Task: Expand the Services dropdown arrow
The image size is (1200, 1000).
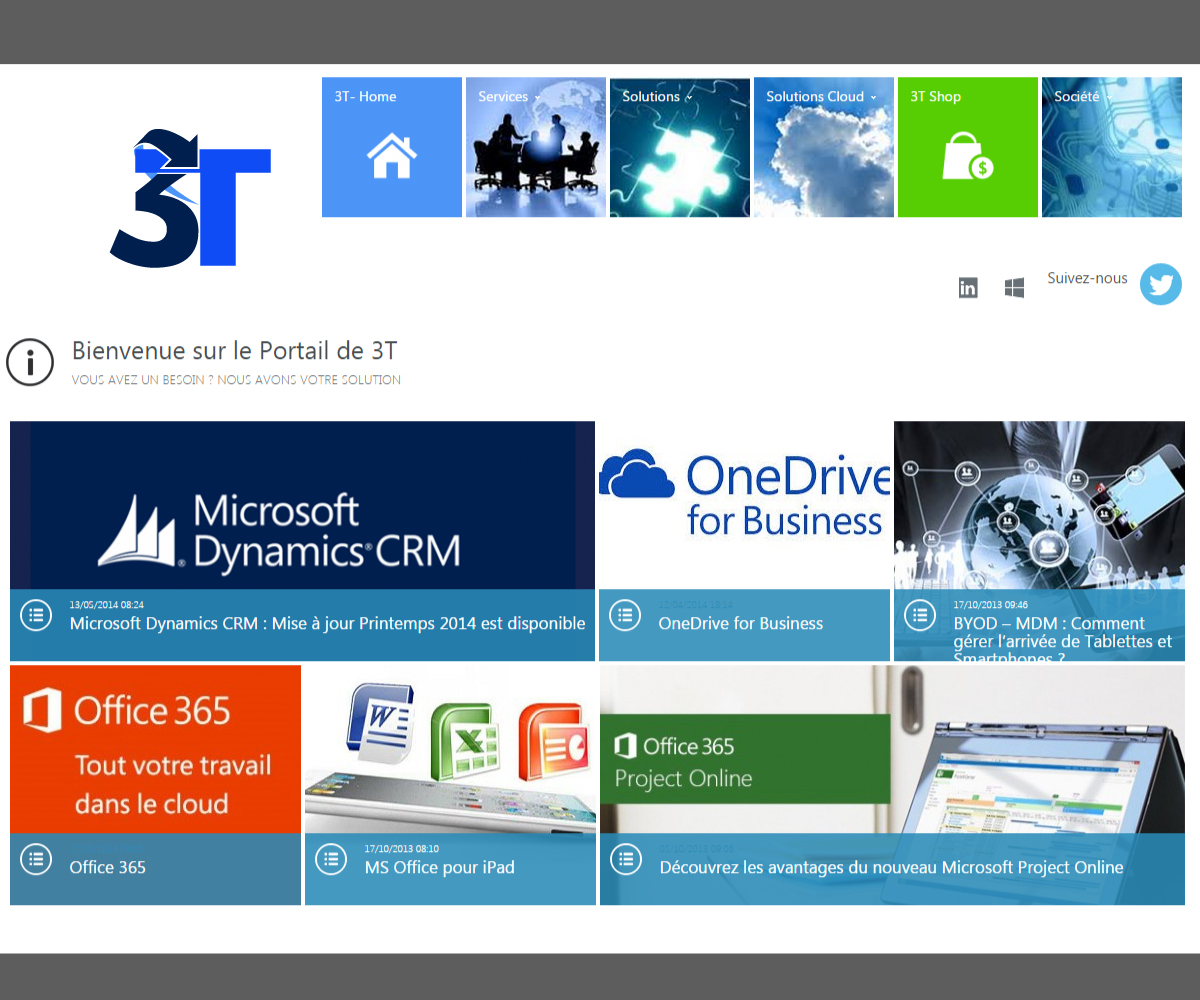Action: coord(537,98)
